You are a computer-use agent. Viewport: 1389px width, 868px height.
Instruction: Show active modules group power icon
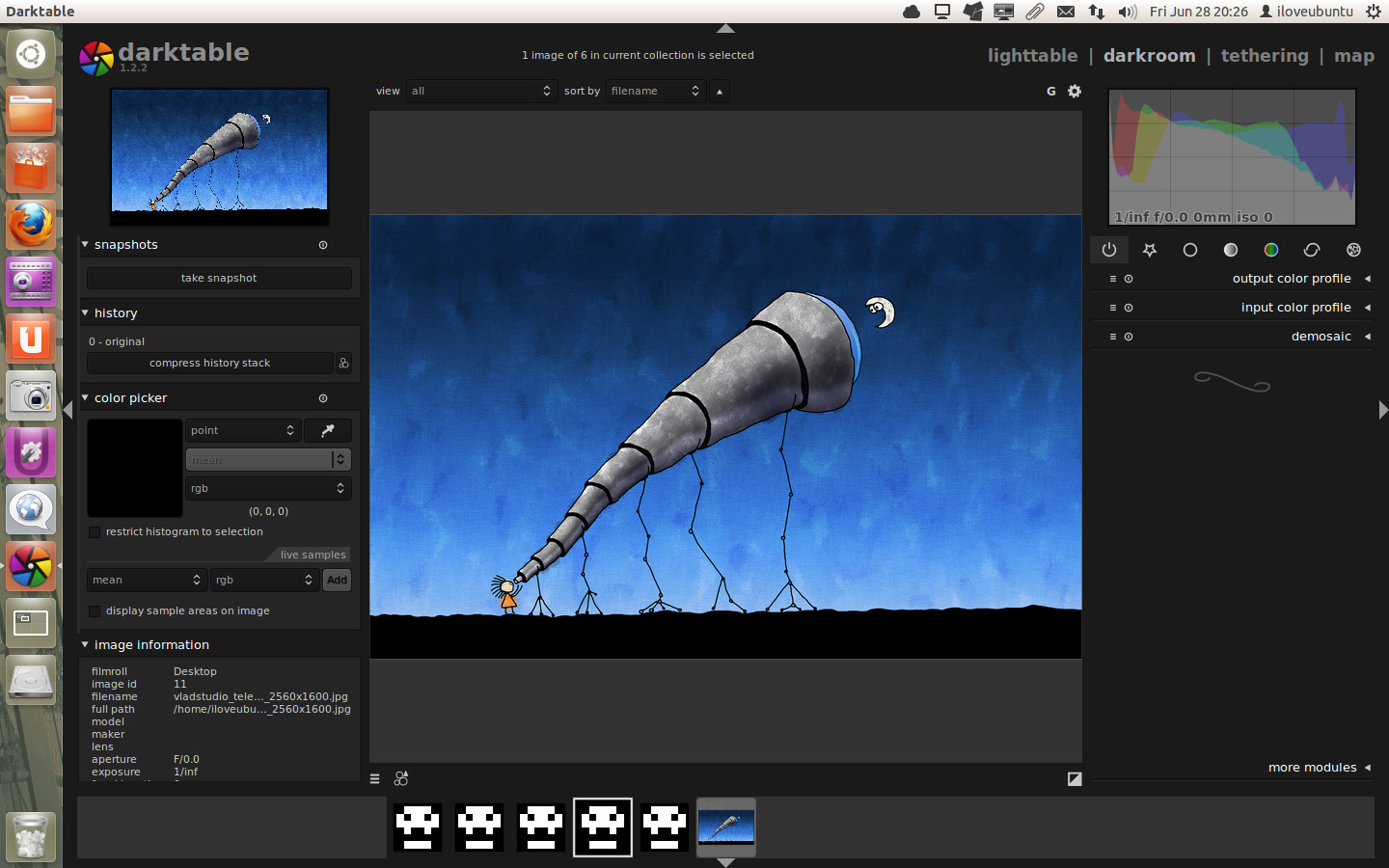[1109, 250]
